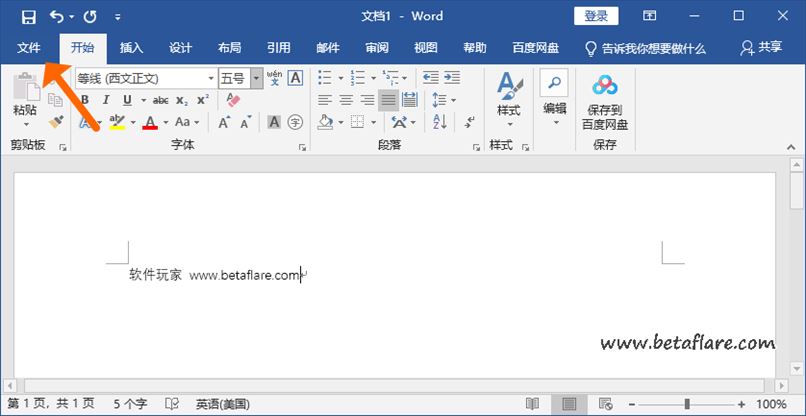Apply strikethrough to text
This screenshot has width=806, height=416.
point(159,100)
